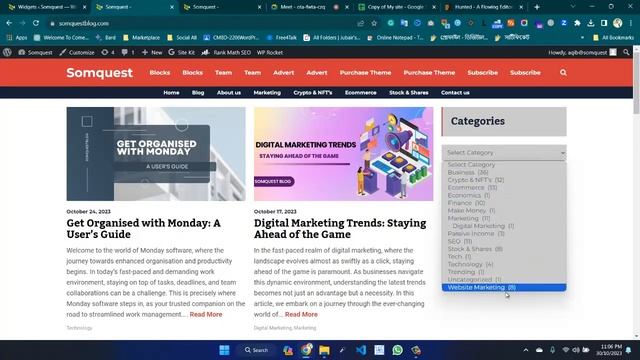This screenshot has height=360, width=640.
Task: Open the Home navigation item
Action: pos(171,93)
